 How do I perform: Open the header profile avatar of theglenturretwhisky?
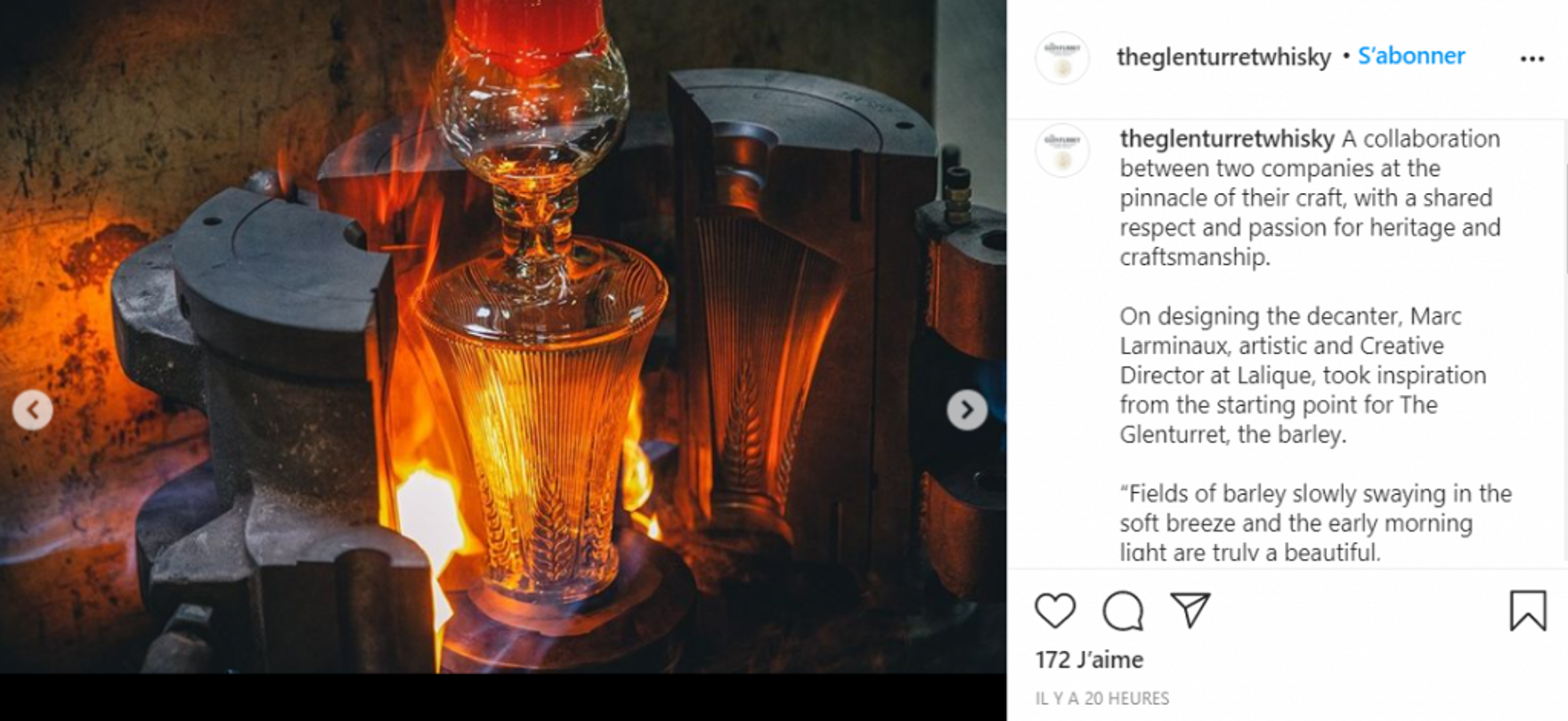coord(1062,58)
